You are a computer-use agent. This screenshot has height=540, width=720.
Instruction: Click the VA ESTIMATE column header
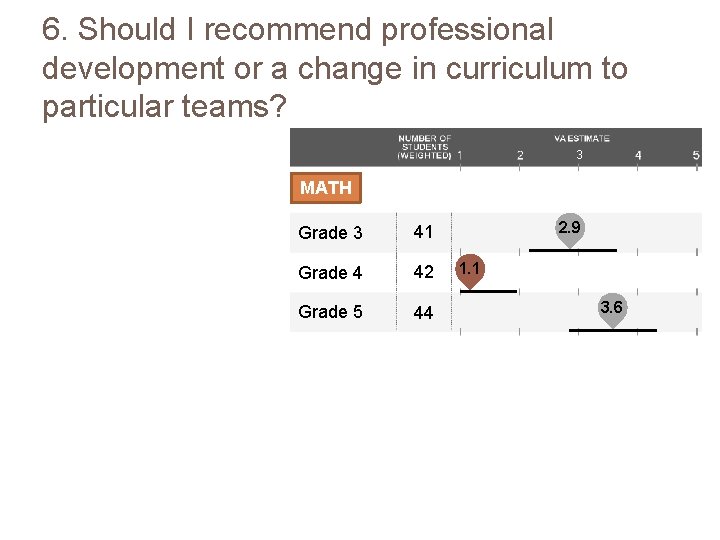[x=581, y=138]
